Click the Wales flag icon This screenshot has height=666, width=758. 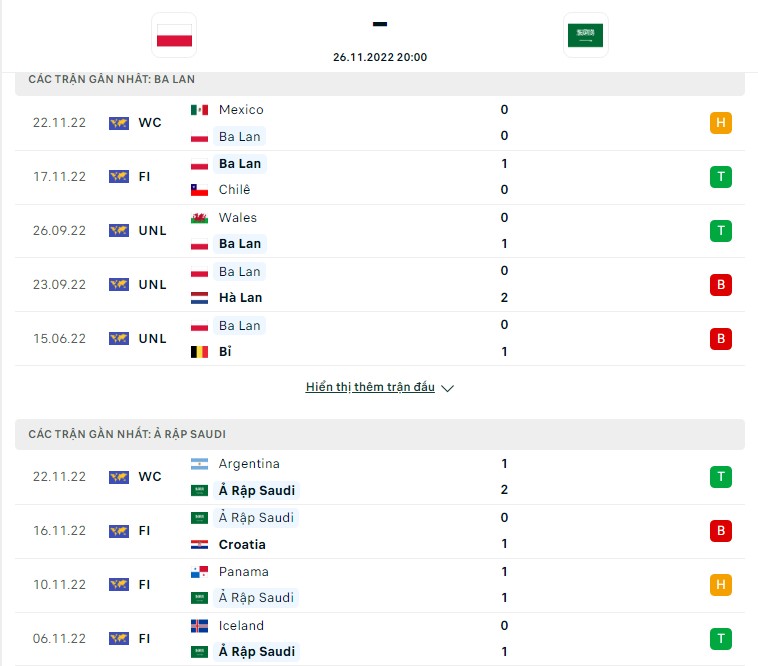pyautogui.click(x=199, y=218)
